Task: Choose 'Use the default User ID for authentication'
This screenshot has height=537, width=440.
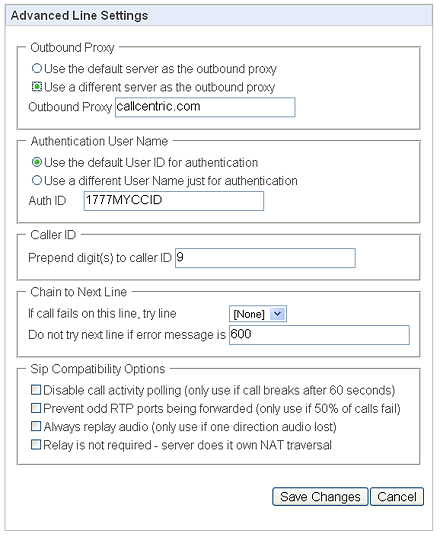Action: (x=37, y=162)
